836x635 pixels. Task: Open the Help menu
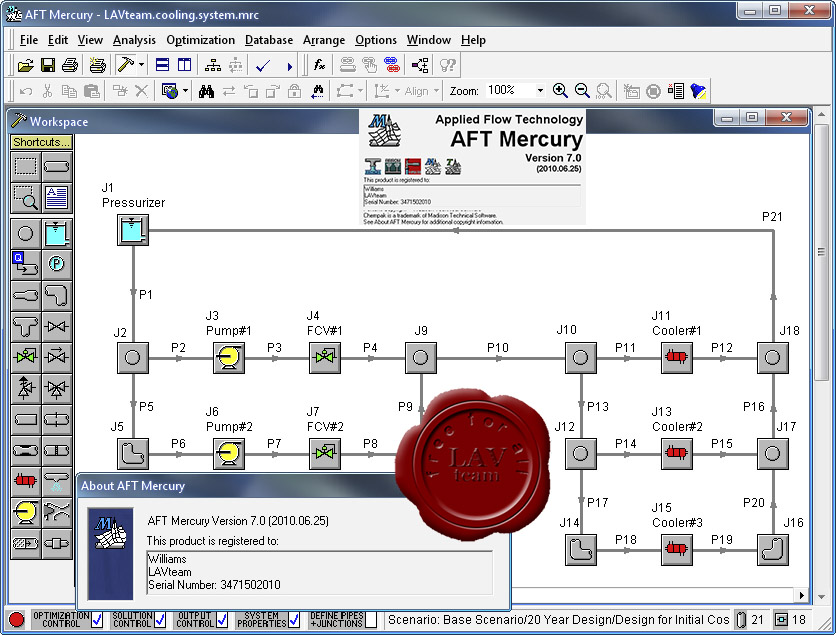pyautogui.click(x=473, y=40)
